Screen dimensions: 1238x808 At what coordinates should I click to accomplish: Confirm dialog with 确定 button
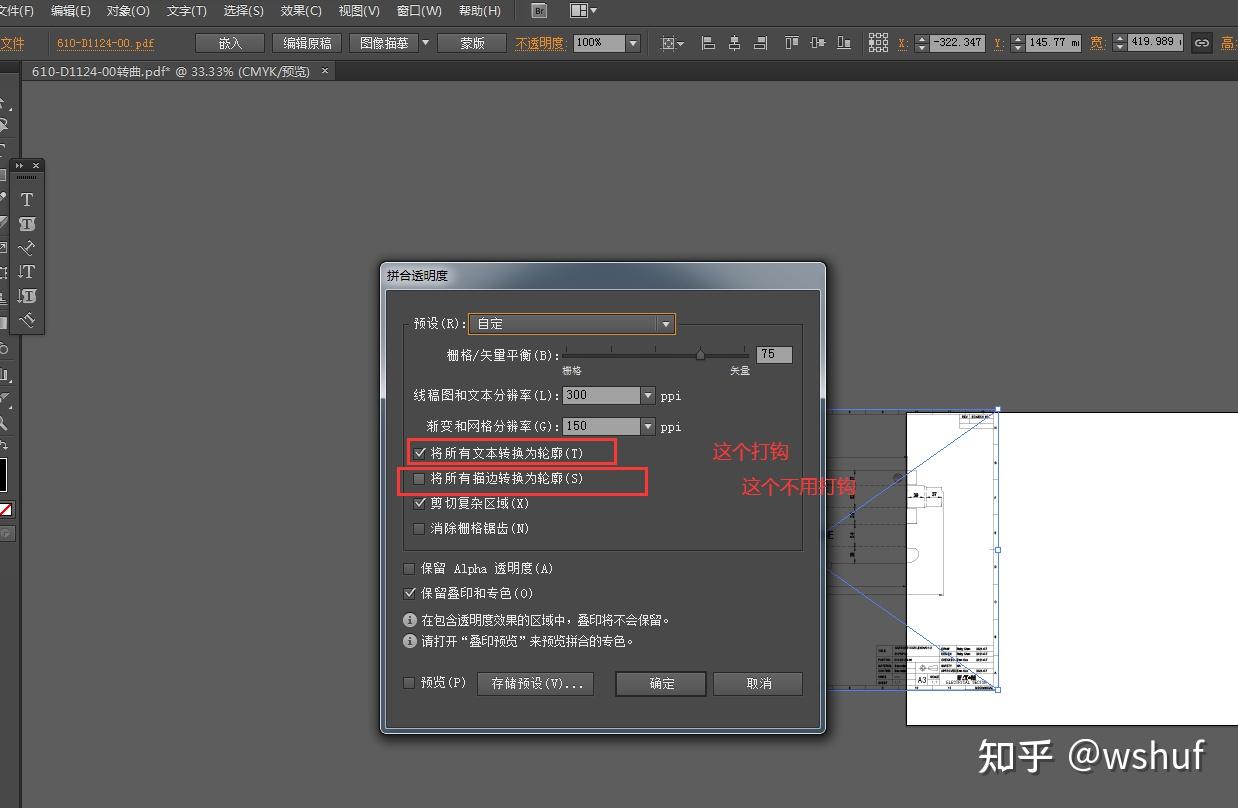(x=661, y=684)
